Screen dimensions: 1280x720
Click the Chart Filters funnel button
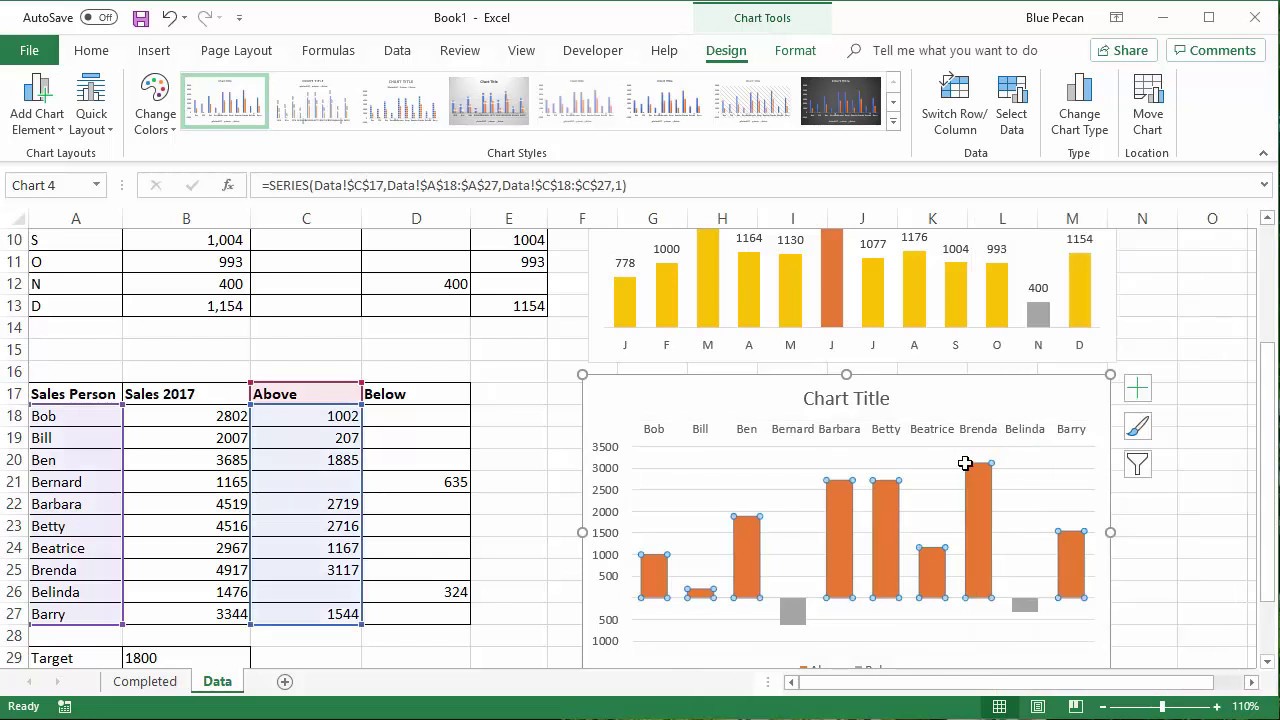(1137, 464)
